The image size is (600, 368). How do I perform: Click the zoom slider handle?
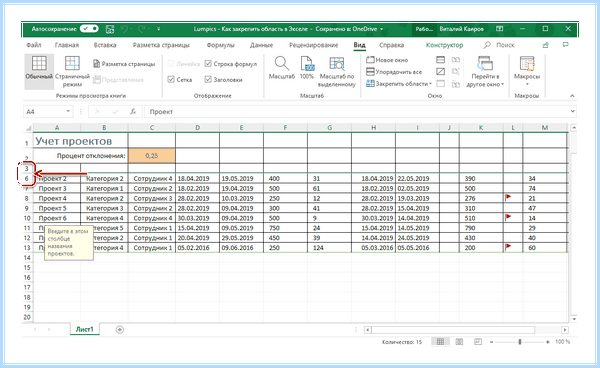pos(520,342)
